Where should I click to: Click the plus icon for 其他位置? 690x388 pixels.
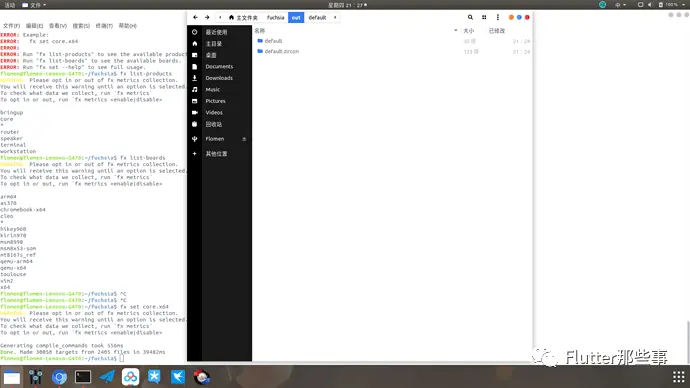pos(195,154)
